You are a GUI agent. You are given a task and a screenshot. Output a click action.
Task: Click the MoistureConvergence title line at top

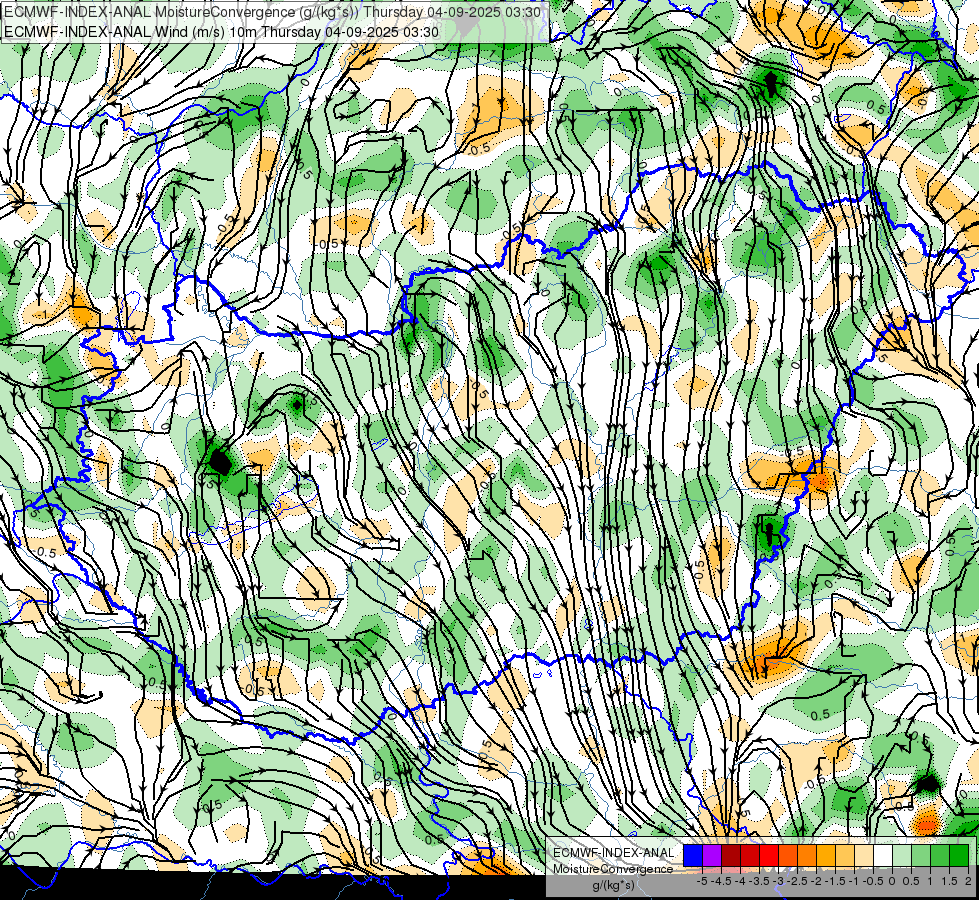[272, 12]
